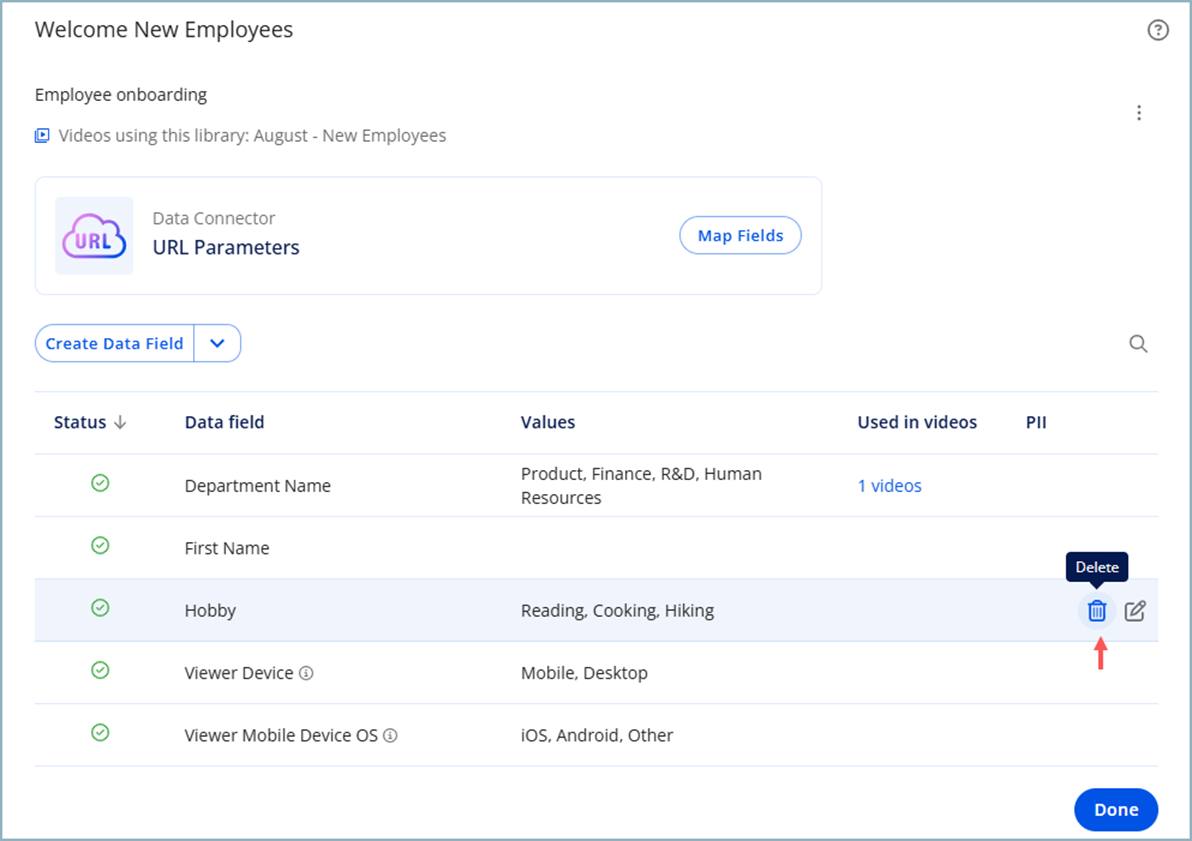The height and width of the screenshot is (841, 1192).
Task: Click the PII column header
Action: click(x=1035, y=422)
